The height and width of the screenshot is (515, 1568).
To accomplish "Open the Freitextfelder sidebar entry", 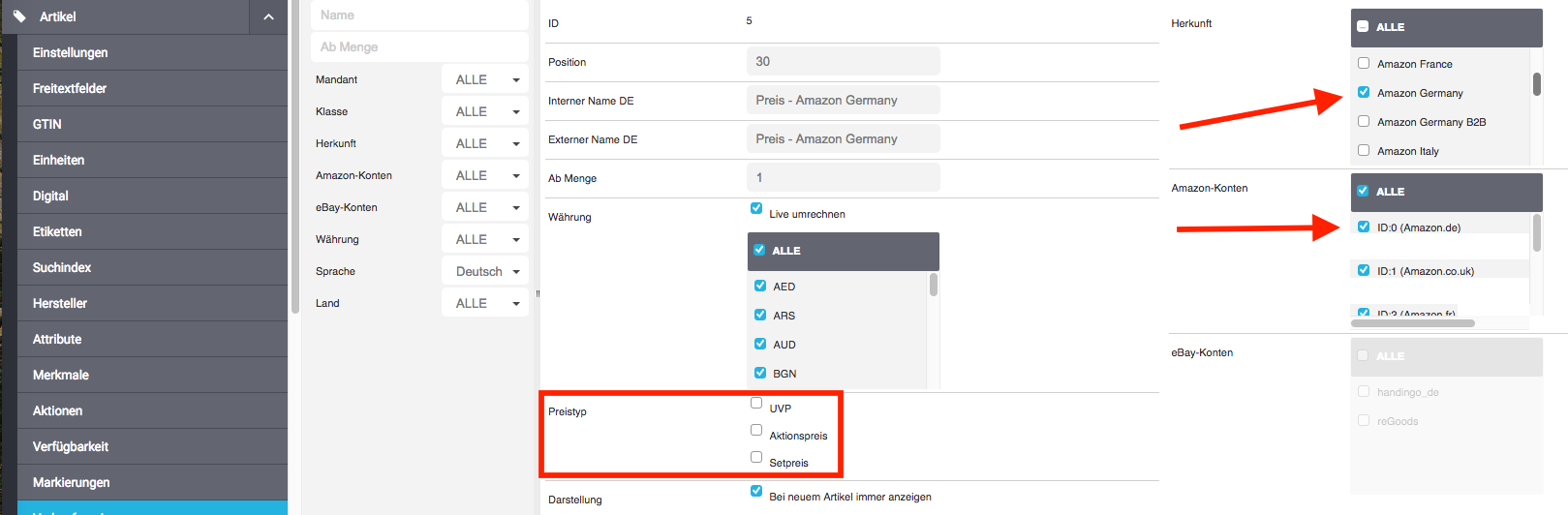I will click(x=70, y=88).
